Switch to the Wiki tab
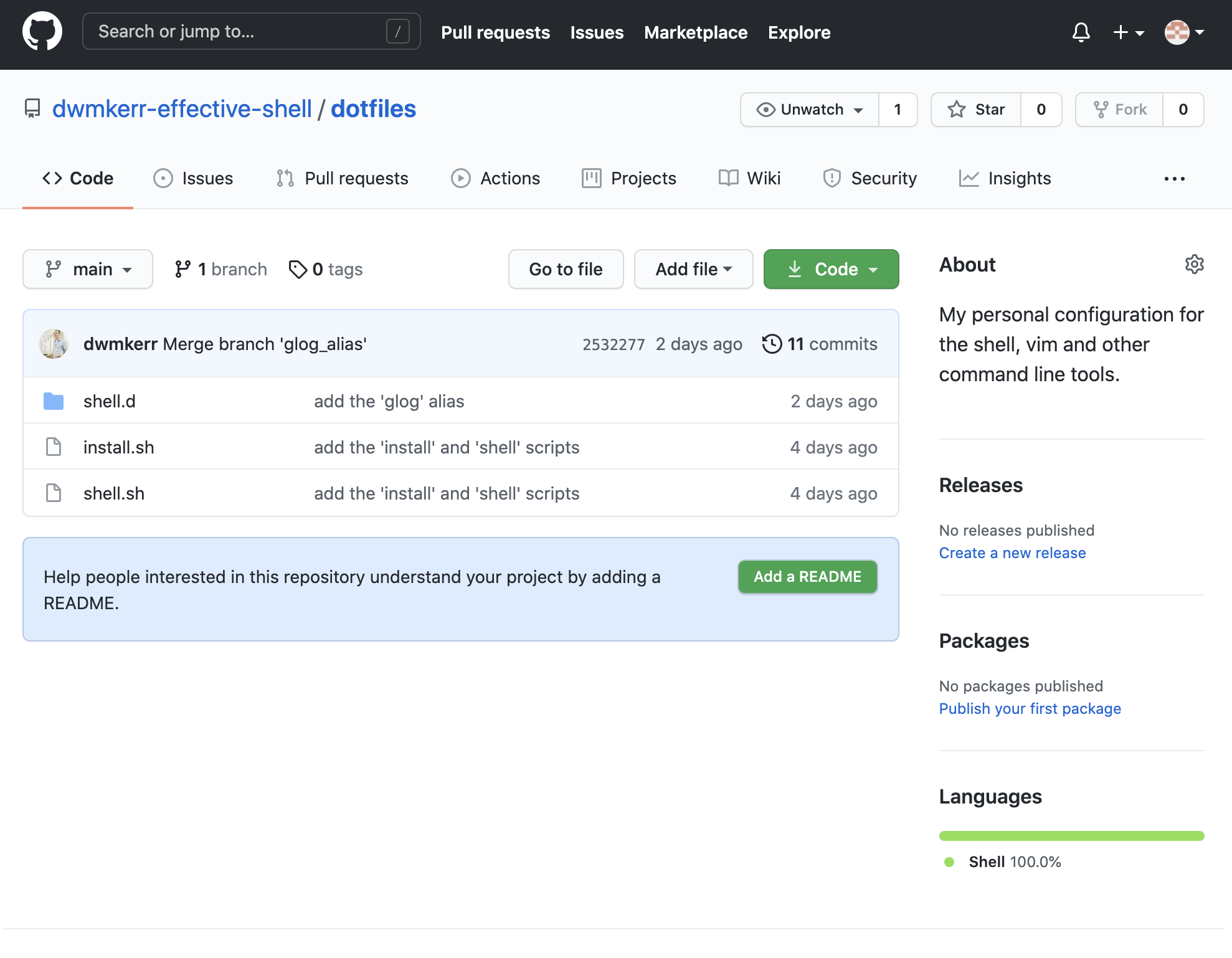 tap(749, 179)
